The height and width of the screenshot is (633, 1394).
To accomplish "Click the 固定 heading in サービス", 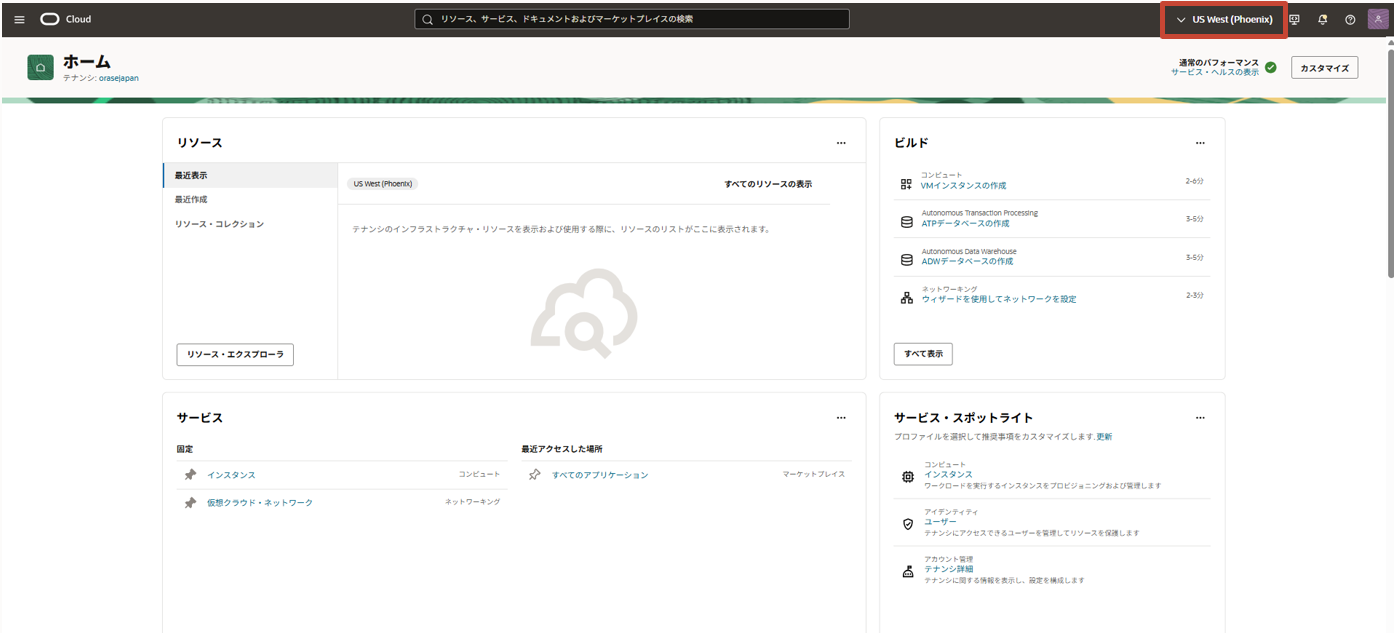I will coord(185,449).
